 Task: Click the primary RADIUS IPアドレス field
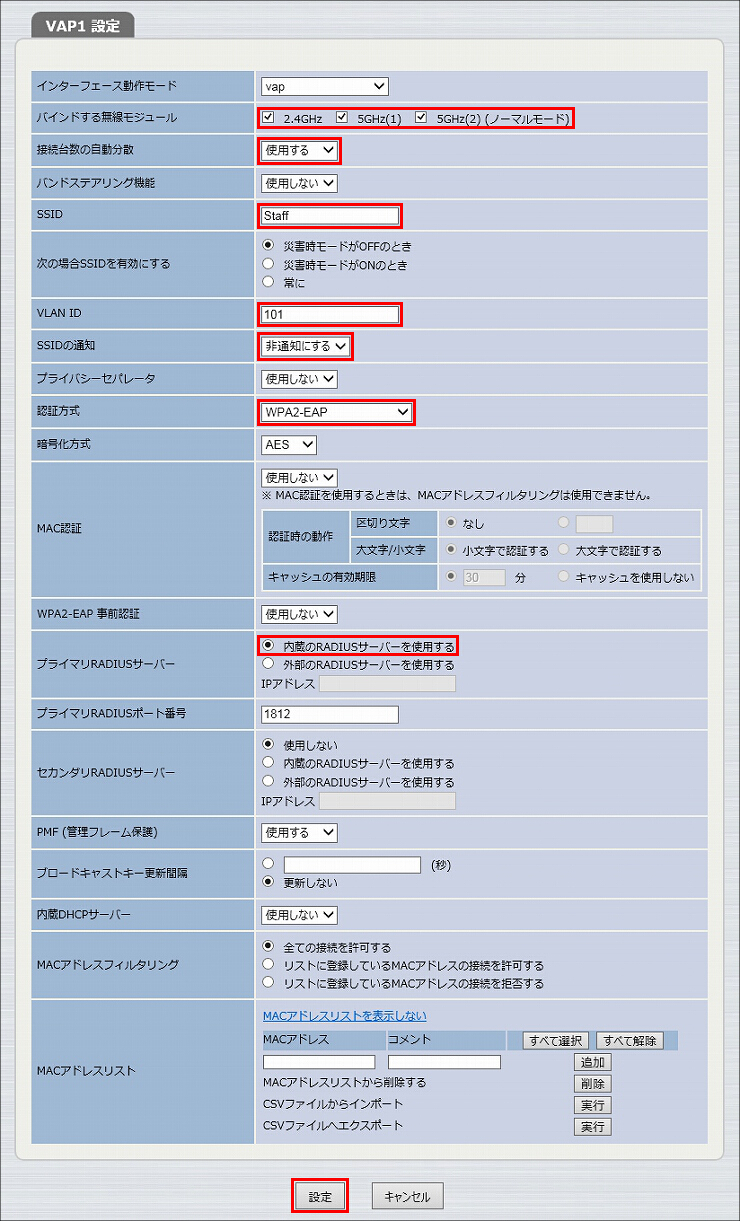click(x=387, y=684)
